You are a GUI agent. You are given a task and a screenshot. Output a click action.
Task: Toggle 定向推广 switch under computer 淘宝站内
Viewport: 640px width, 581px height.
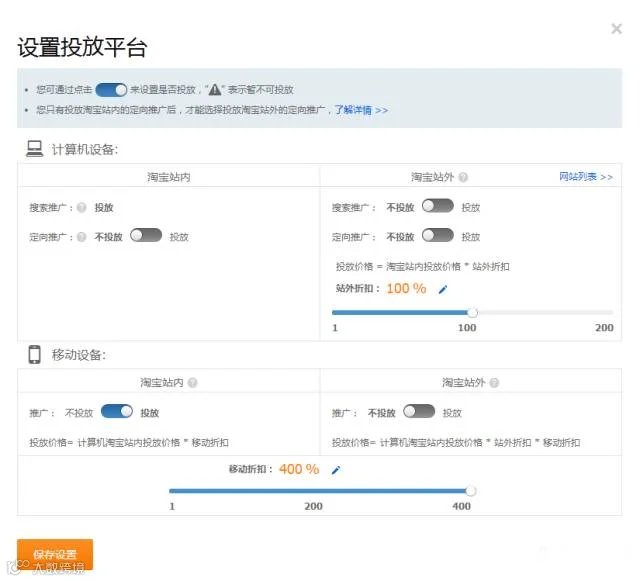click(146, 235)
